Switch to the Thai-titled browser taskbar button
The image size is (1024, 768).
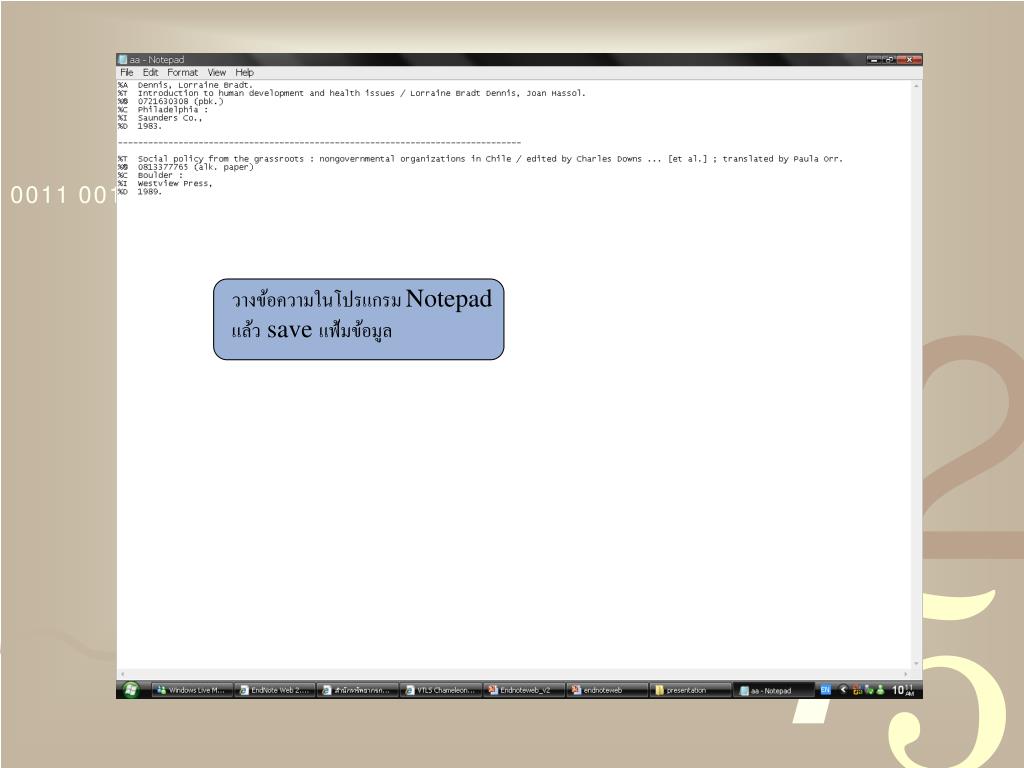pyautogui.click(x=358, y=690)
